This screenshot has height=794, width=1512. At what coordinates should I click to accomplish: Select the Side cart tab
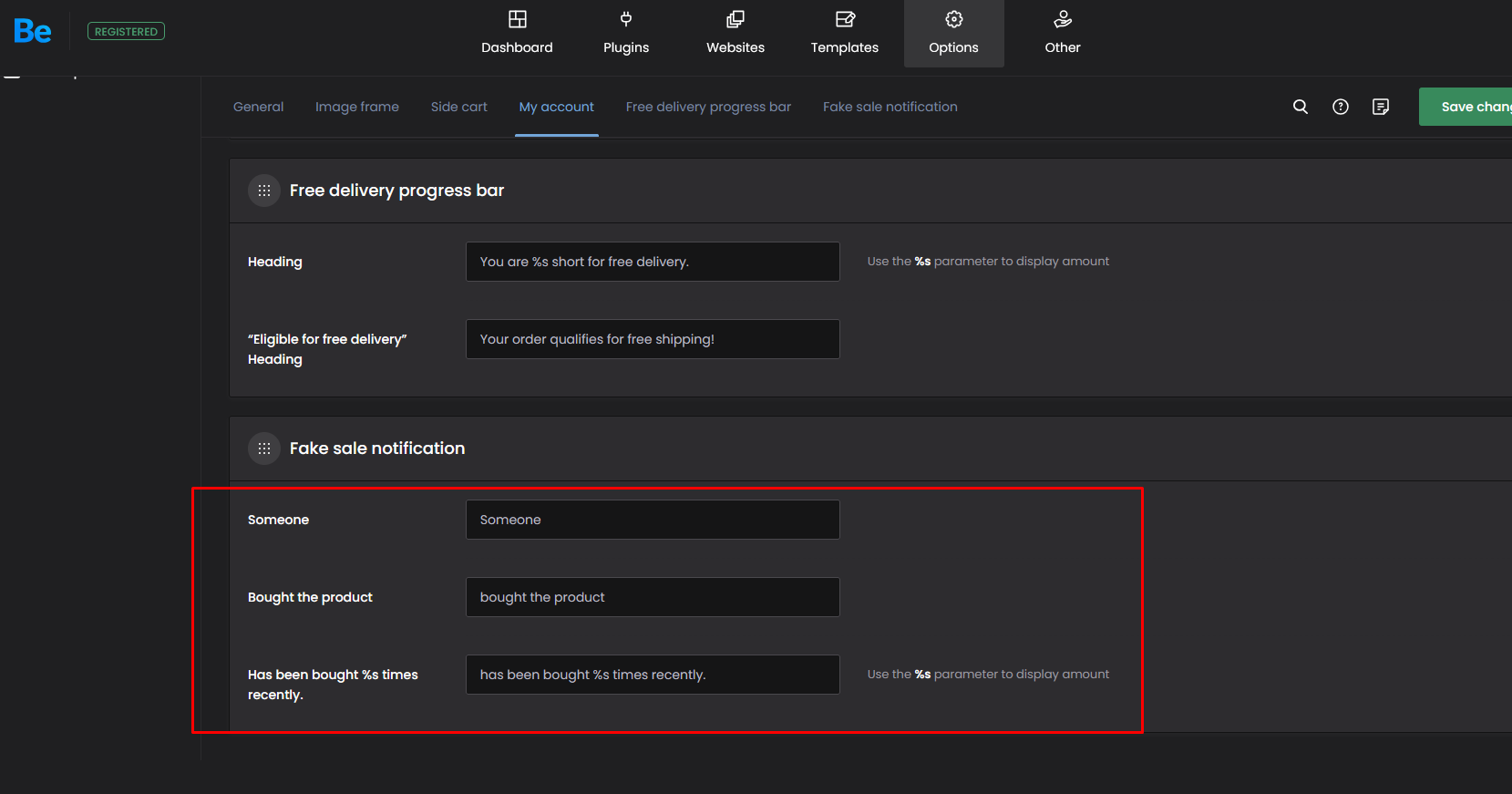pos(458,107)
